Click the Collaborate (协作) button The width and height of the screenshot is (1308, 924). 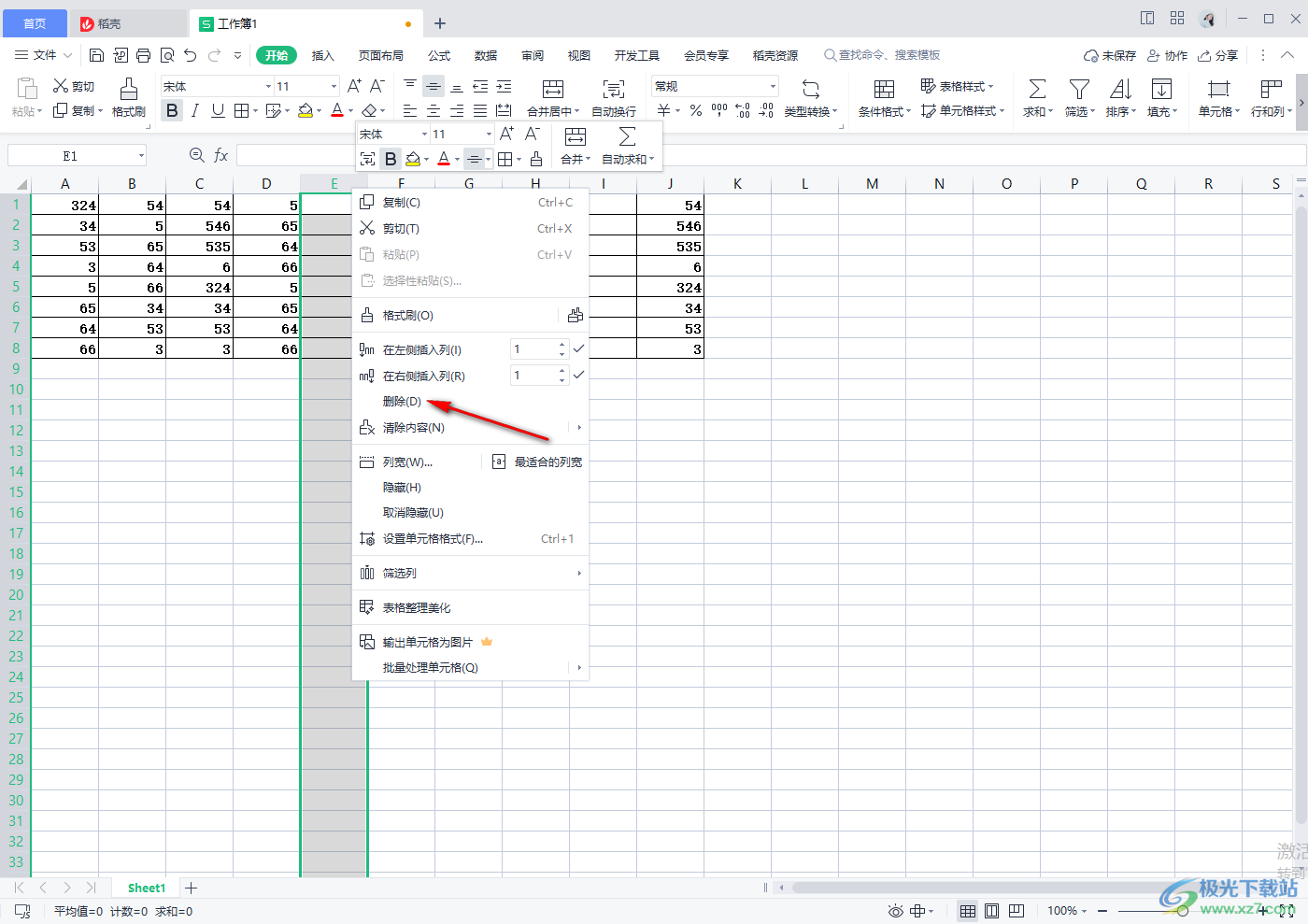point(1168,56)
